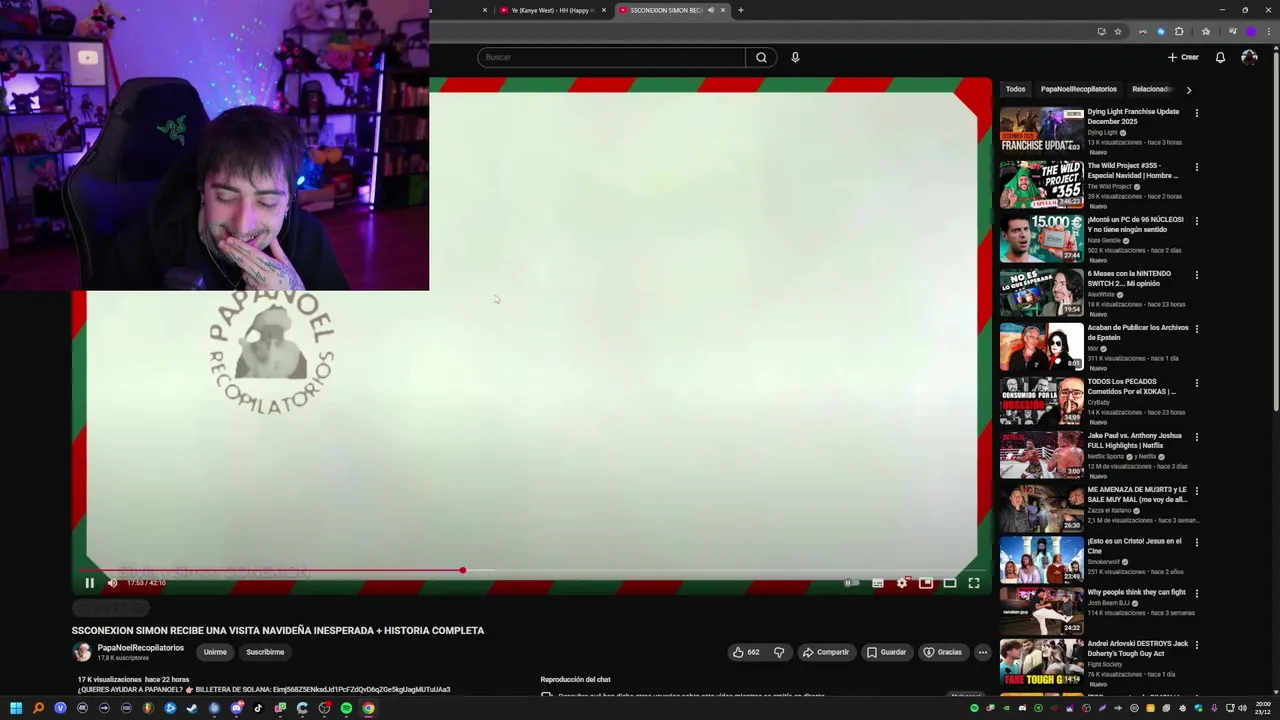Screen dimensions: 1280x720
Task: Open the YouTube account avatar menu
Action: (x=1249, y=57)
